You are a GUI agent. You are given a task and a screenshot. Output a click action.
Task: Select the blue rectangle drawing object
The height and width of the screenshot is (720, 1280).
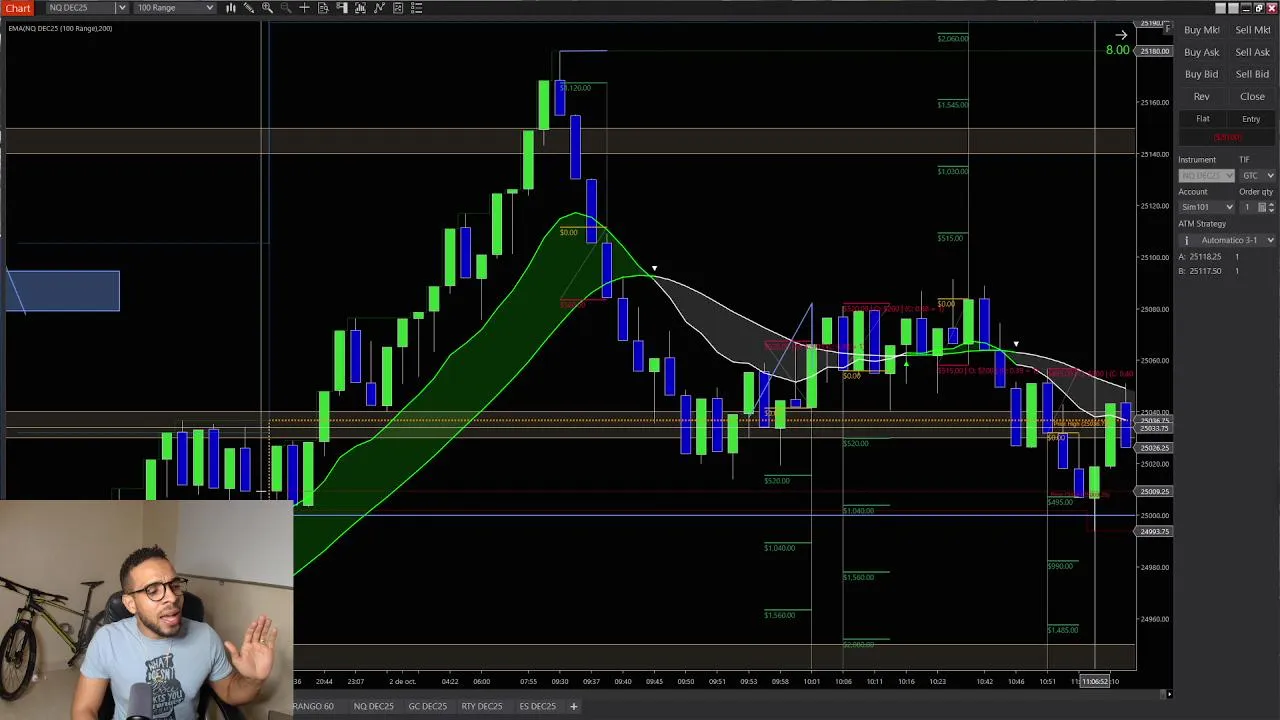(x=63, y=291)
